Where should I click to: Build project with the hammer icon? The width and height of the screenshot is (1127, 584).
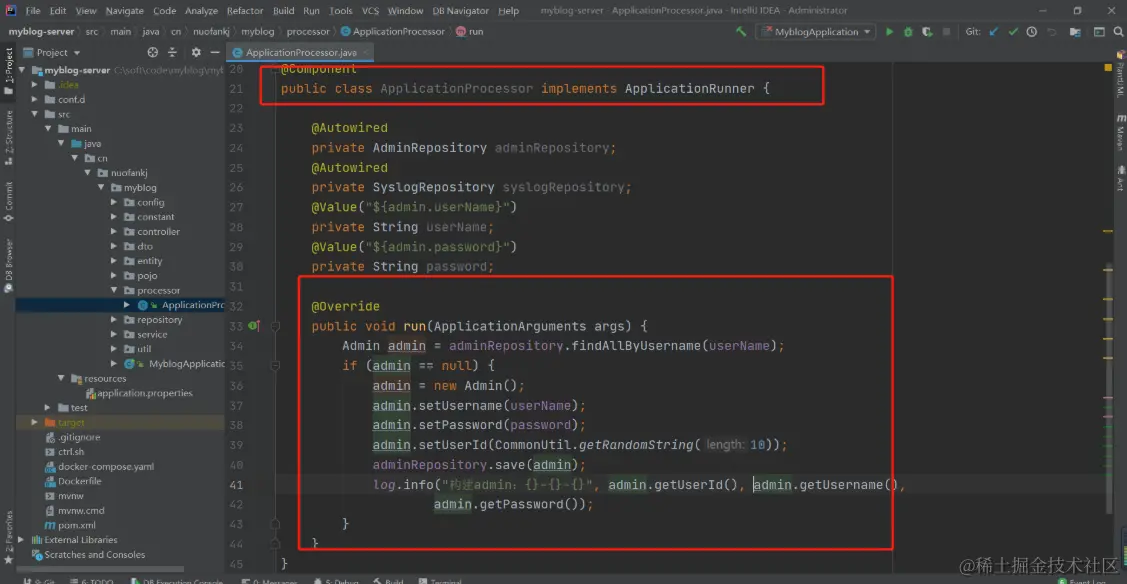(x=741, y=32)
